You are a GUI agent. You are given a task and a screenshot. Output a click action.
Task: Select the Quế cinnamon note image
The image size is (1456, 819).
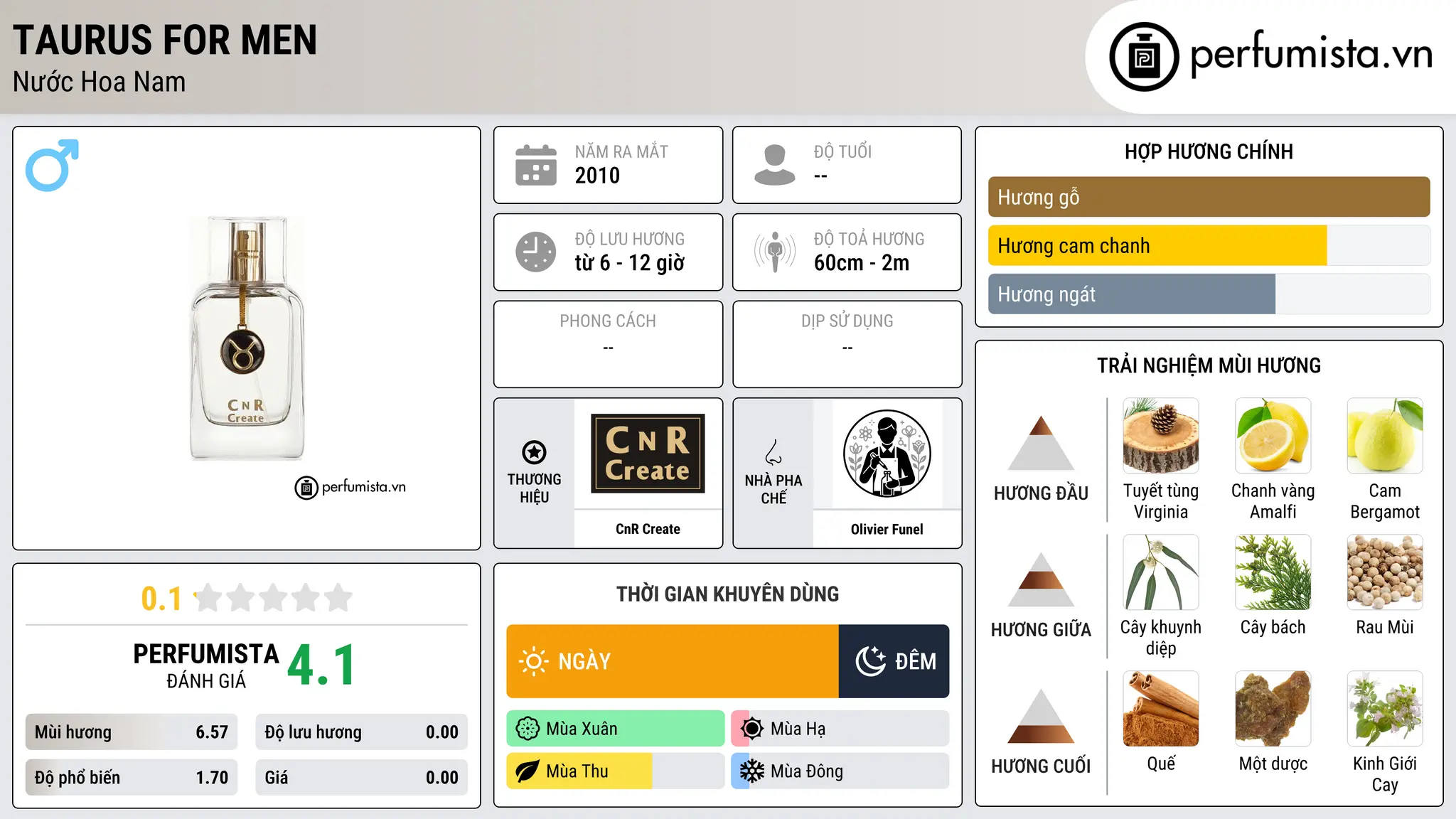click(1161, 709)
